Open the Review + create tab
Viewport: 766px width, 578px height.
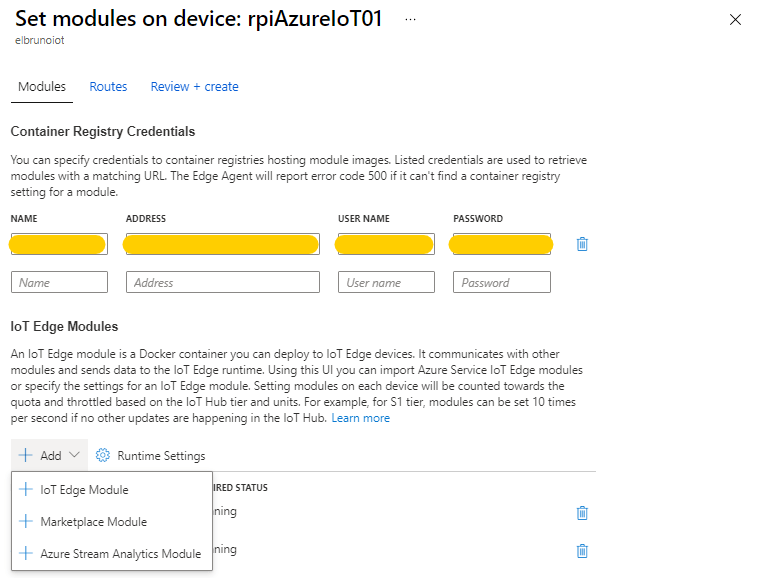point(194,87)
